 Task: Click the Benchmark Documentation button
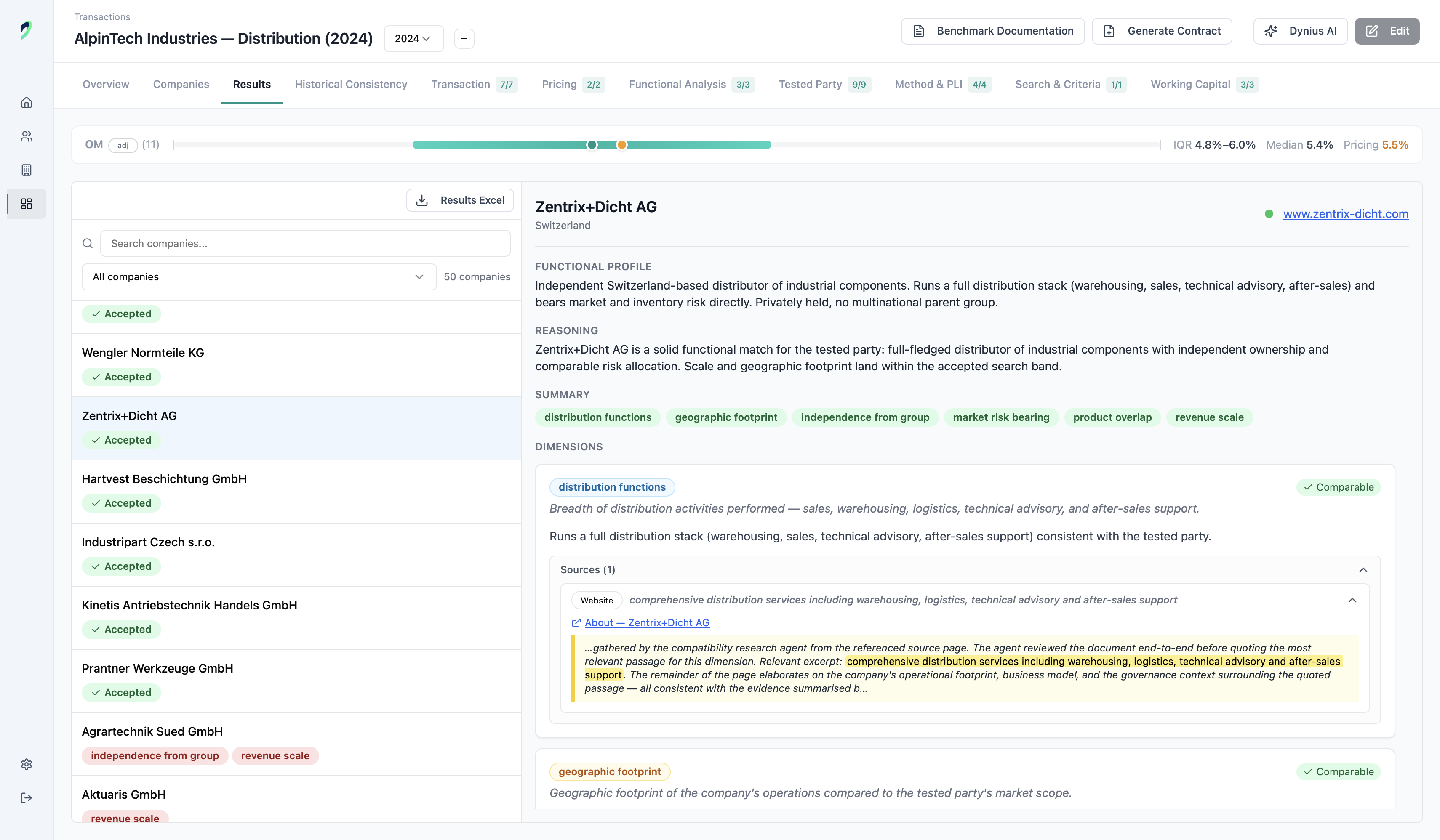click(992, 31)
